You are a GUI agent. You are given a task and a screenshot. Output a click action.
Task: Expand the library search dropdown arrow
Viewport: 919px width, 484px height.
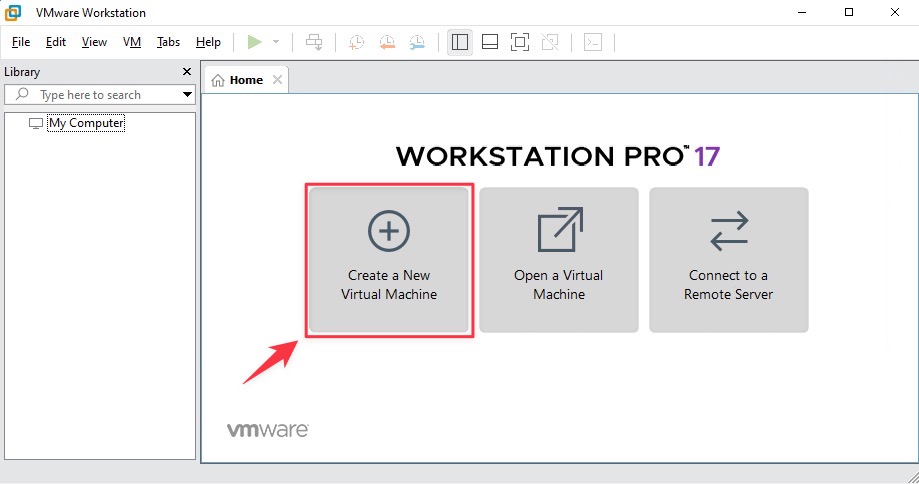click(x=187, y=94)
